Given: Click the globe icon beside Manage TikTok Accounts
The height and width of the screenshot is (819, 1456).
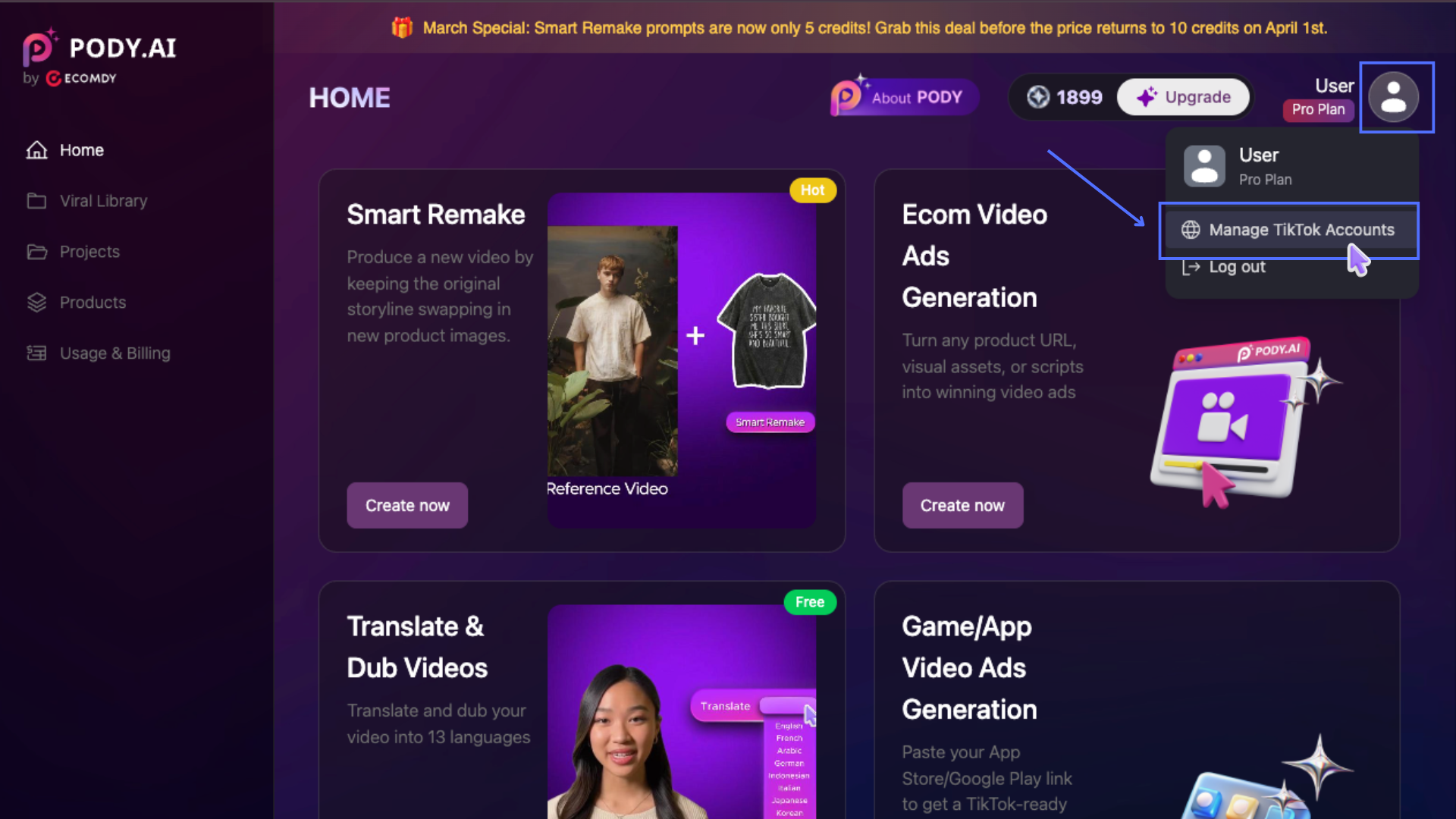Looking at the screenshot, I should coord(1191,230).
